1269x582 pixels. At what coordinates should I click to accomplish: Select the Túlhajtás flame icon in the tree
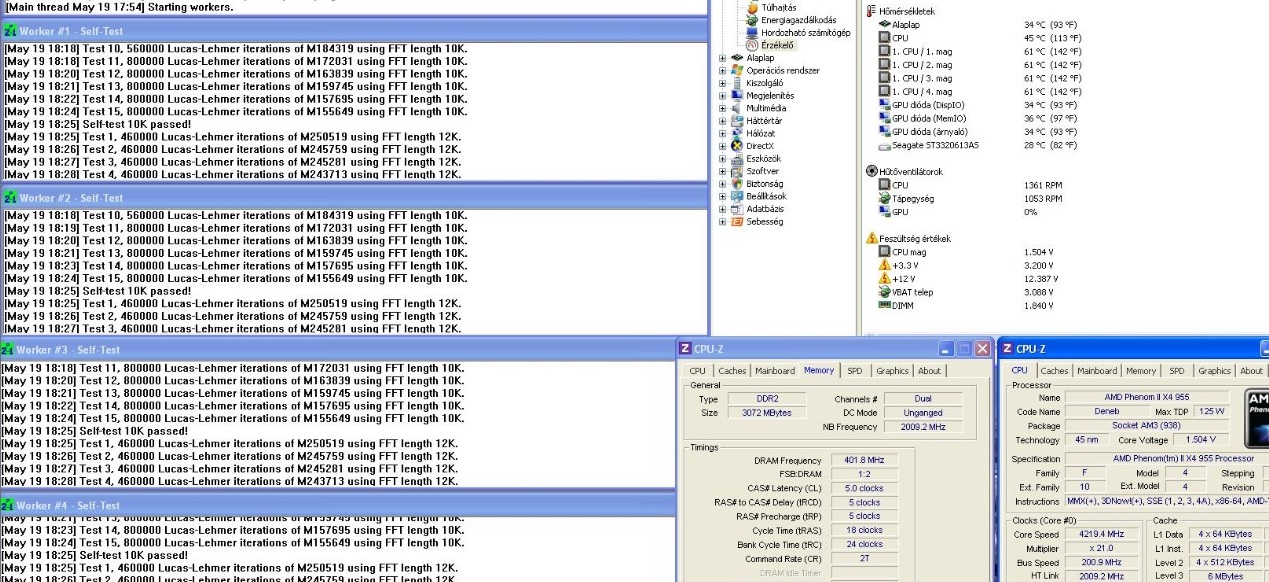pos(753,7)
